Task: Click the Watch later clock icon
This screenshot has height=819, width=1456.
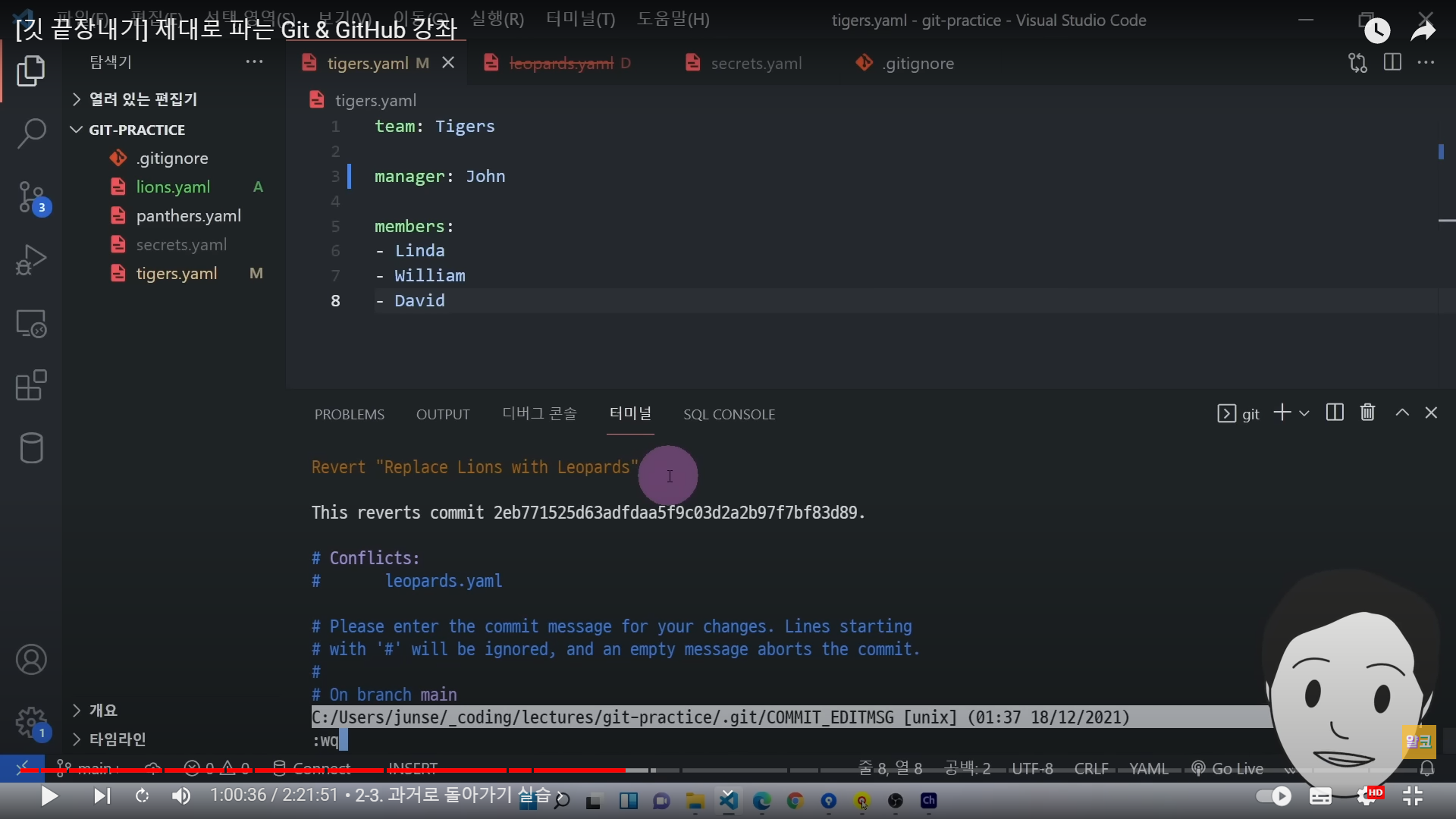Action: [x=1376, y=30]
